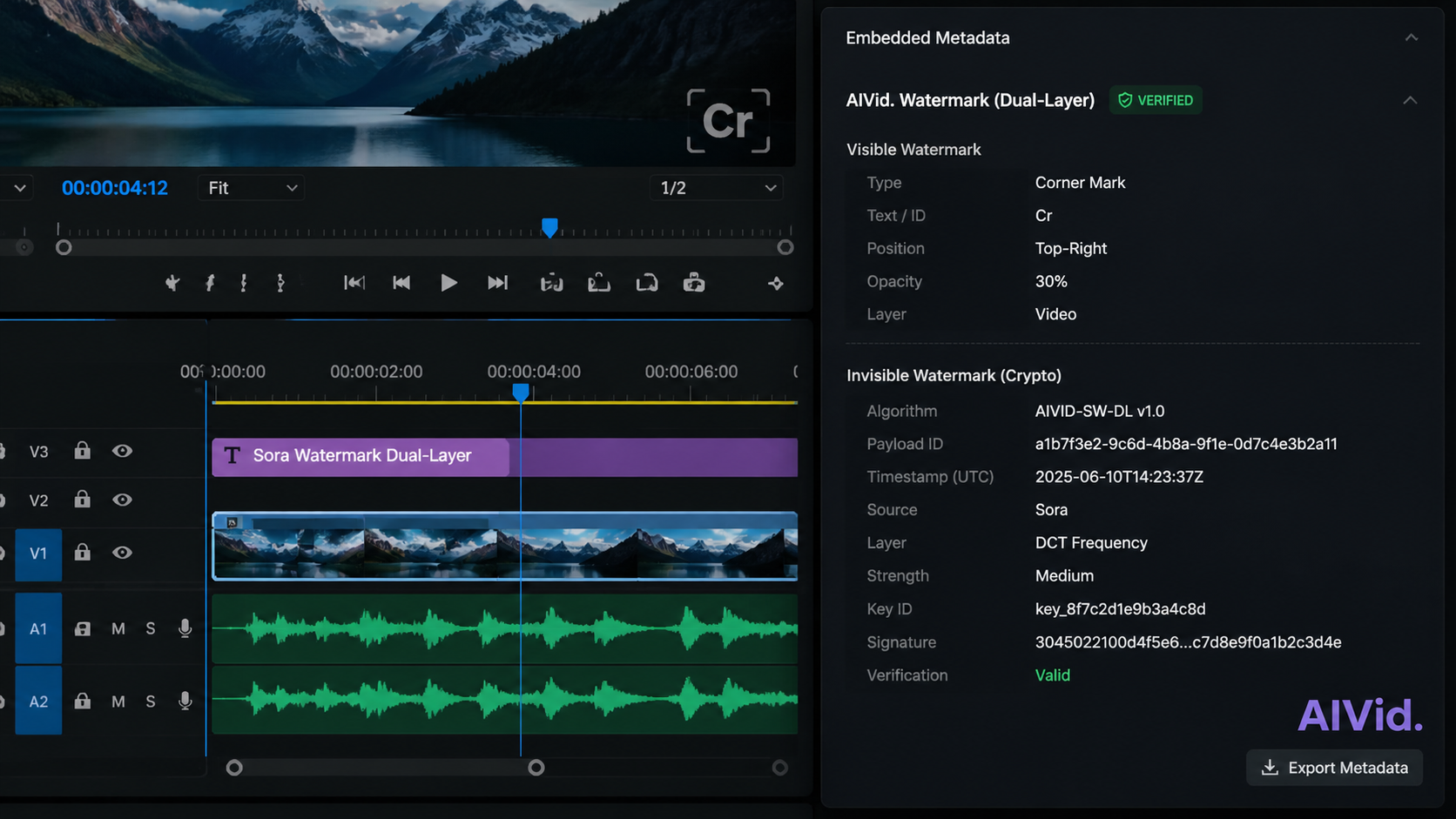Export frame with camera icon
1456x819 pixels.
coord(694,283)
